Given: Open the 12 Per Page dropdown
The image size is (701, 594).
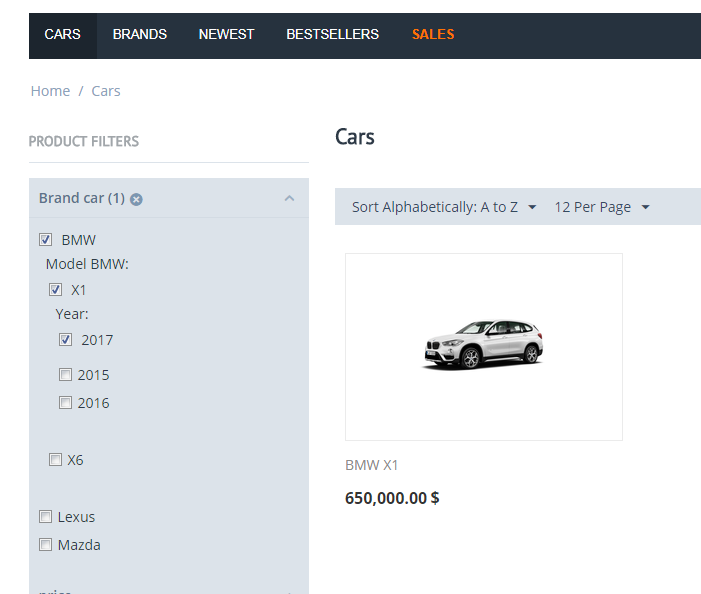Looking at the screenshot, I should [602, 207].
